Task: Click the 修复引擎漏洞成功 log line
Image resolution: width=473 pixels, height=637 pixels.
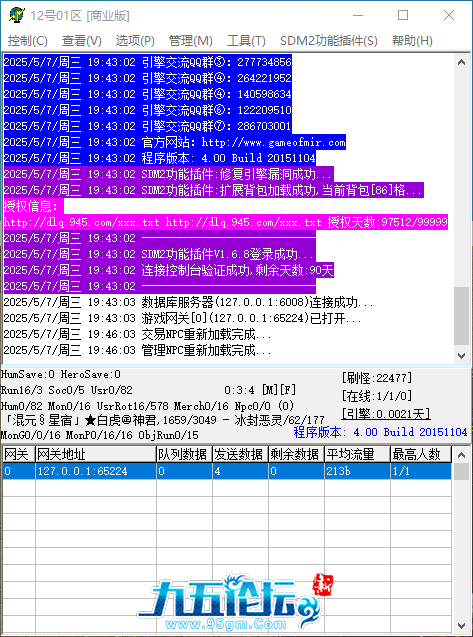Action: click(169, 174)
